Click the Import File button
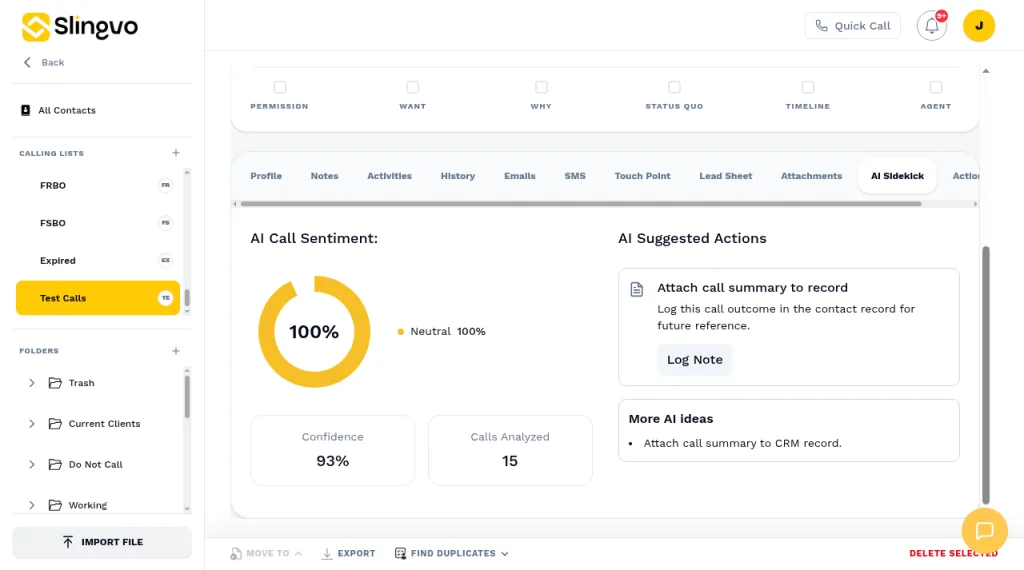This screenshot has height=570, width=1024. (x=102, y=542)
